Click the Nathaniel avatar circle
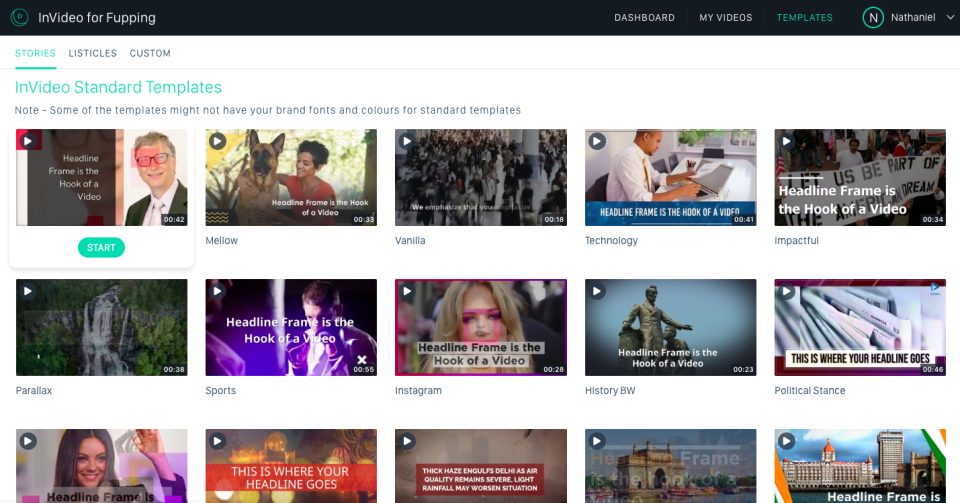Viewport: 960px width, 503px height. click(873, 18)
